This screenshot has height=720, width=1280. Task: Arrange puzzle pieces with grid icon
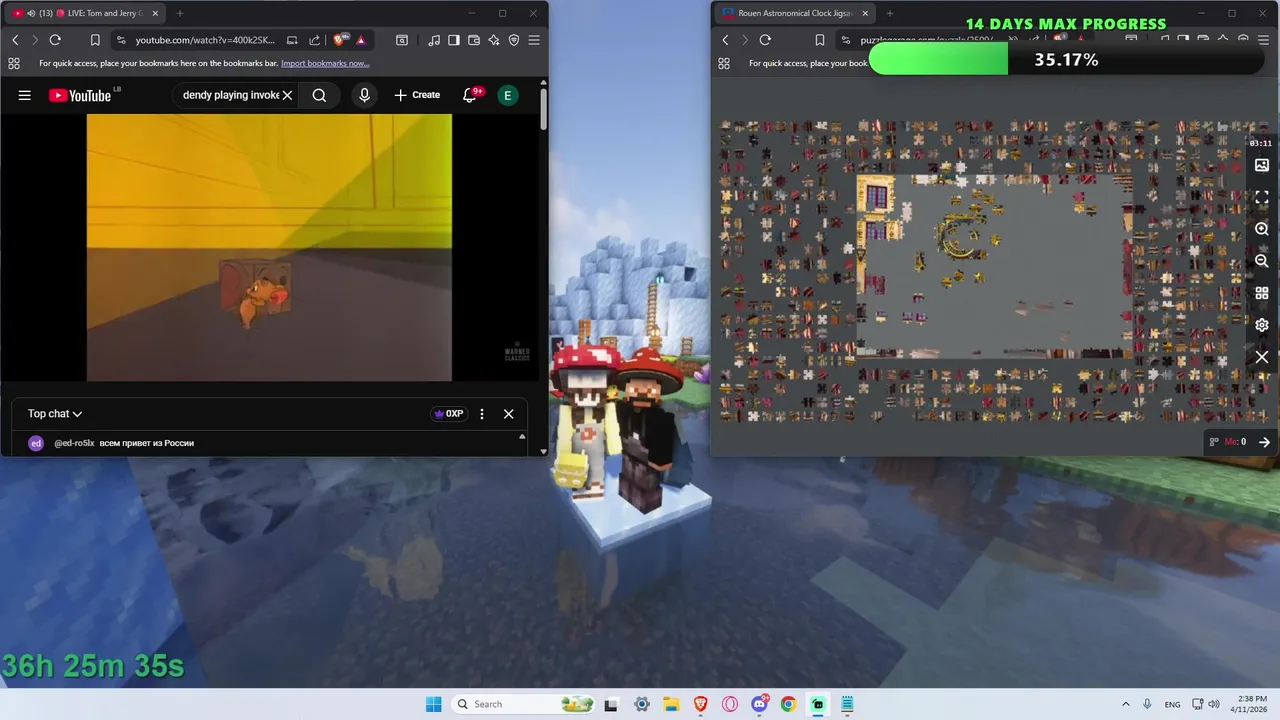[x=1262, y=293]
